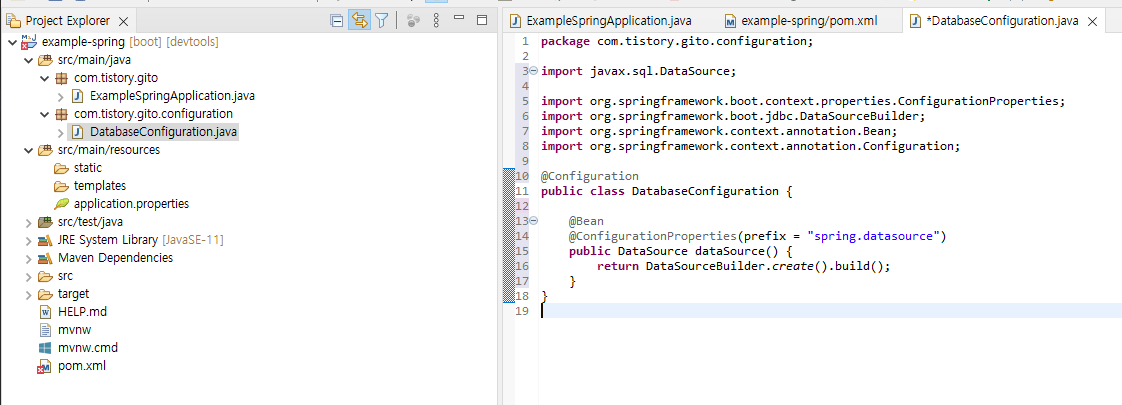Close the DatabaseConfiguration.java editor tab
This screenshot has width=1122, height=405.
pyautogui.click(x=1092, y=21)
